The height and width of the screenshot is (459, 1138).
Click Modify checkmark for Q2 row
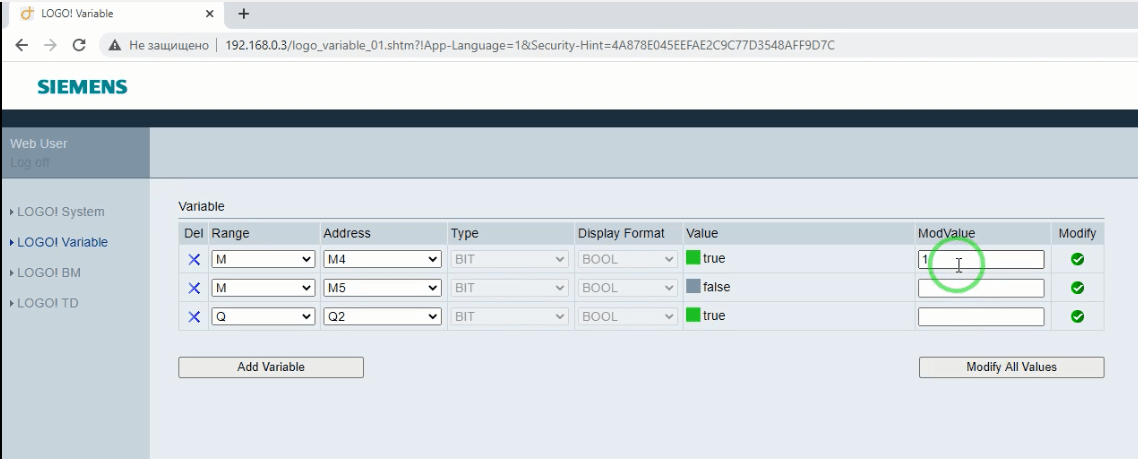pos(1077,317)
